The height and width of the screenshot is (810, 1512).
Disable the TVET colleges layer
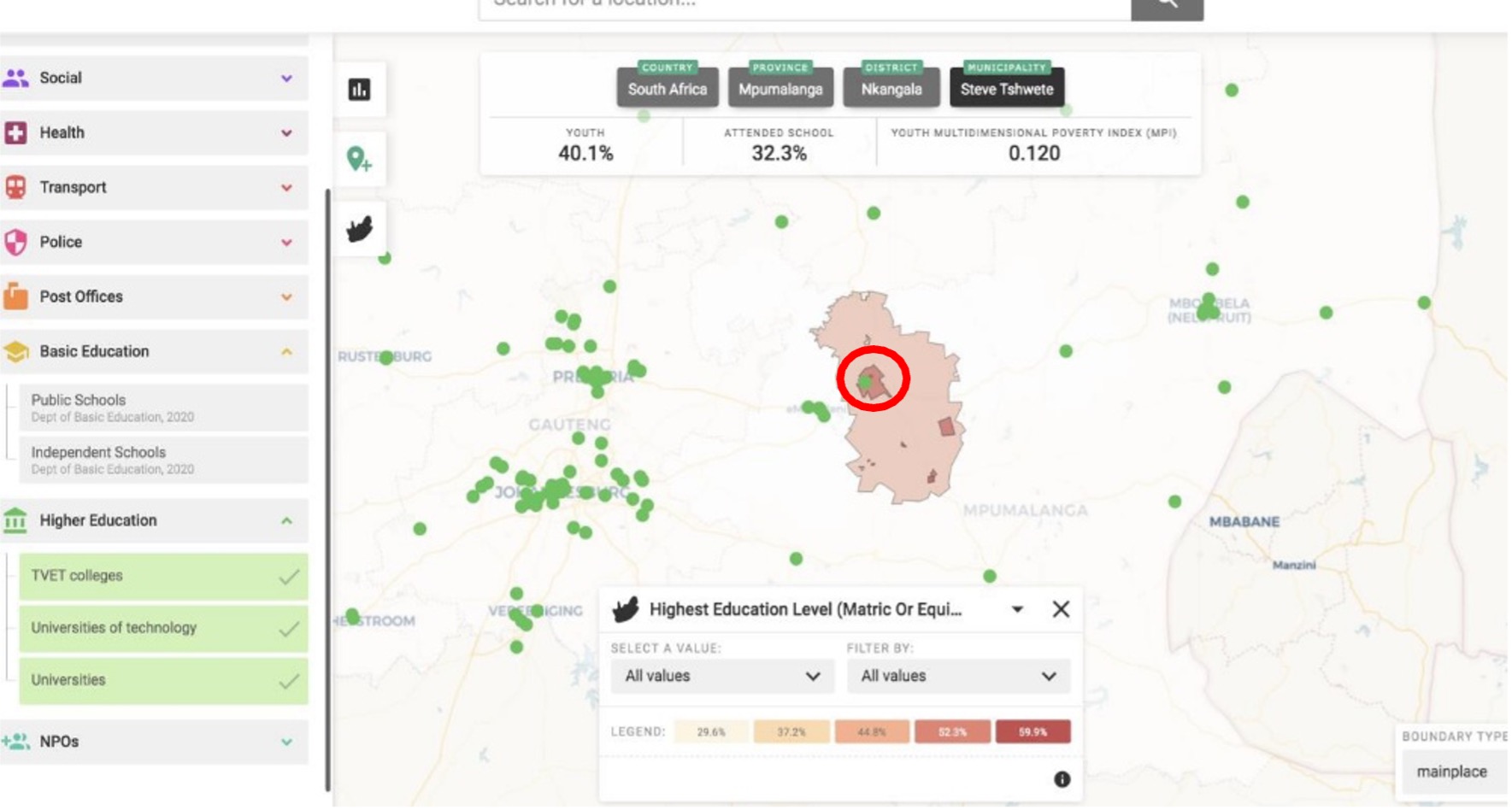tap(162, 576)
